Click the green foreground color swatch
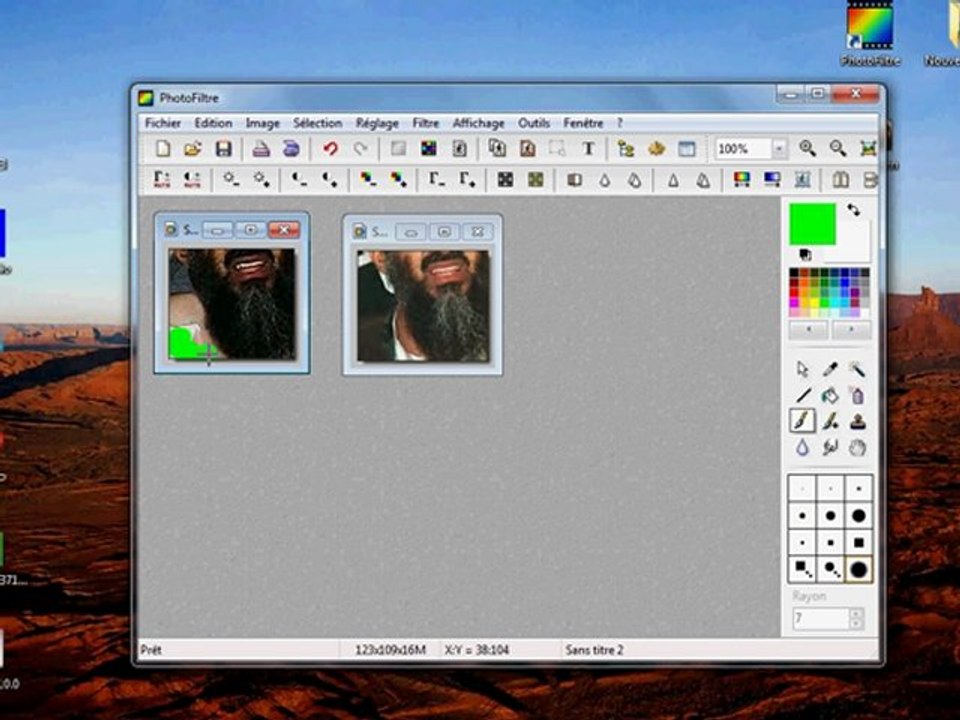The image size is (960, 720). click(x=812, y=224)
